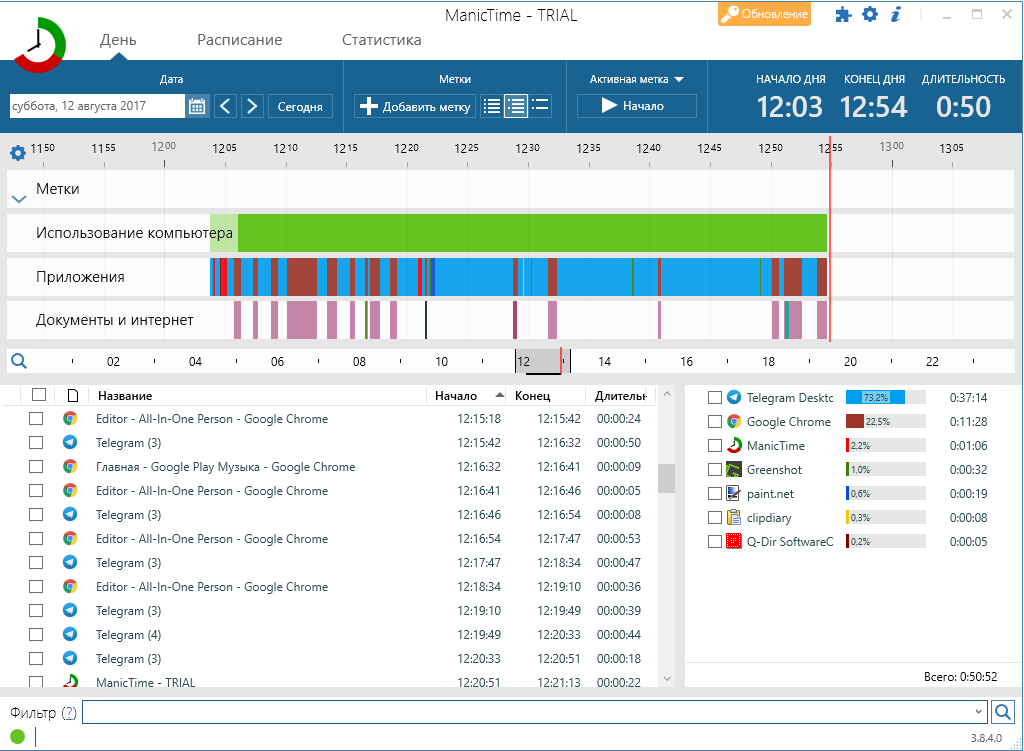
Task: Click the list scrollbar down arrow
Action: [667, 679]
